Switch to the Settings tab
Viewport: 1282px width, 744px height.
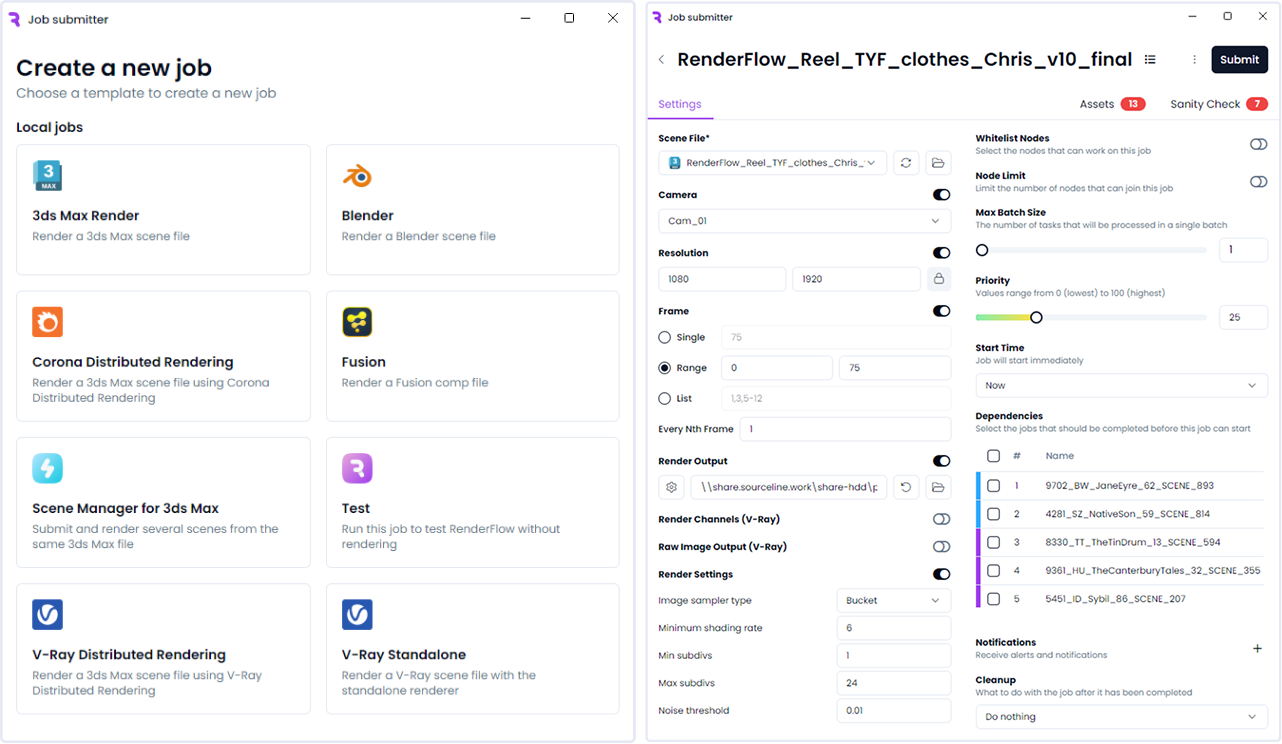tap(680, 104)
